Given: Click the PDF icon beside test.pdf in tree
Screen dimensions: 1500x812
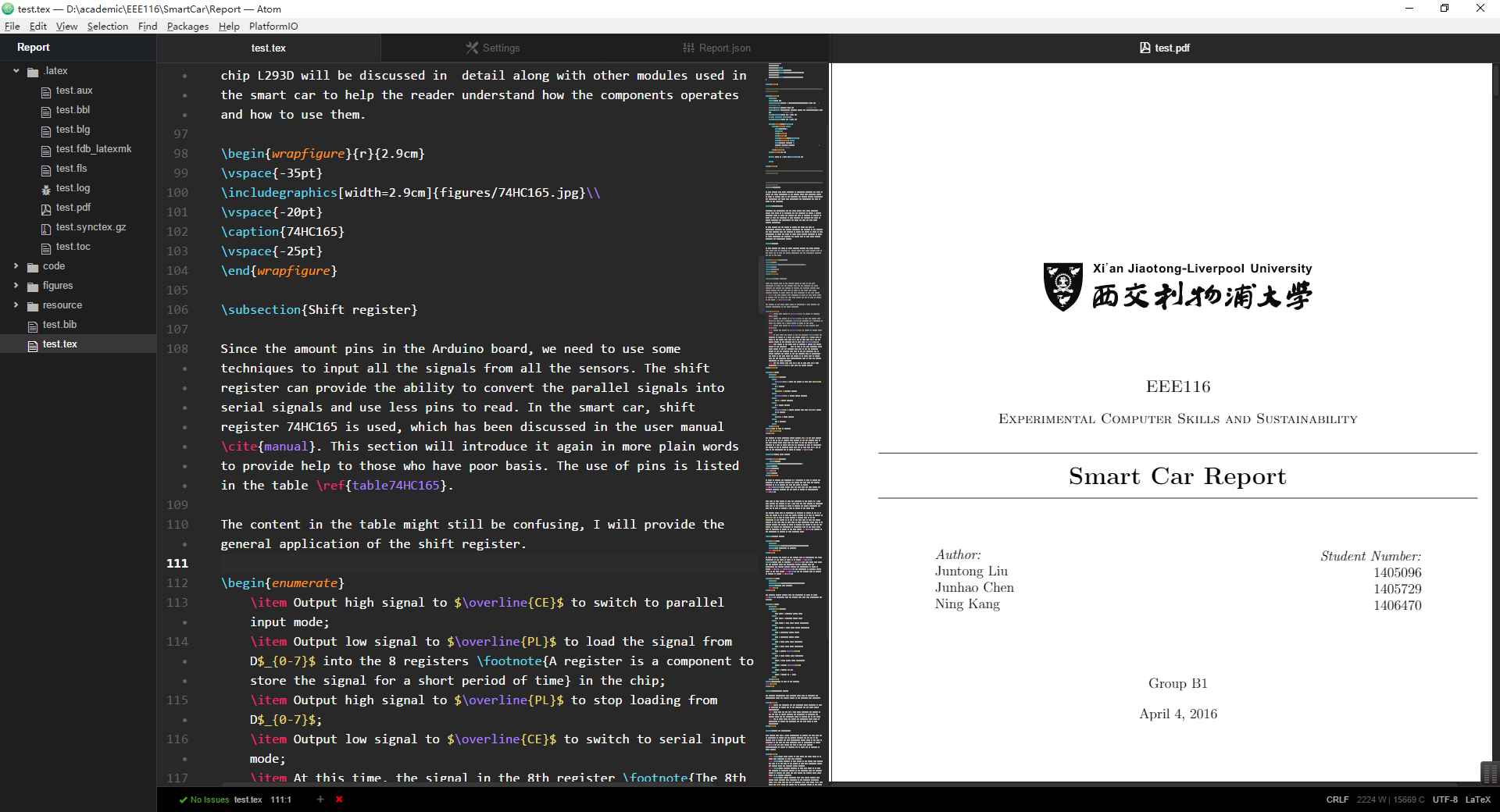Looking at the screenshot, I should click(46, 208).
